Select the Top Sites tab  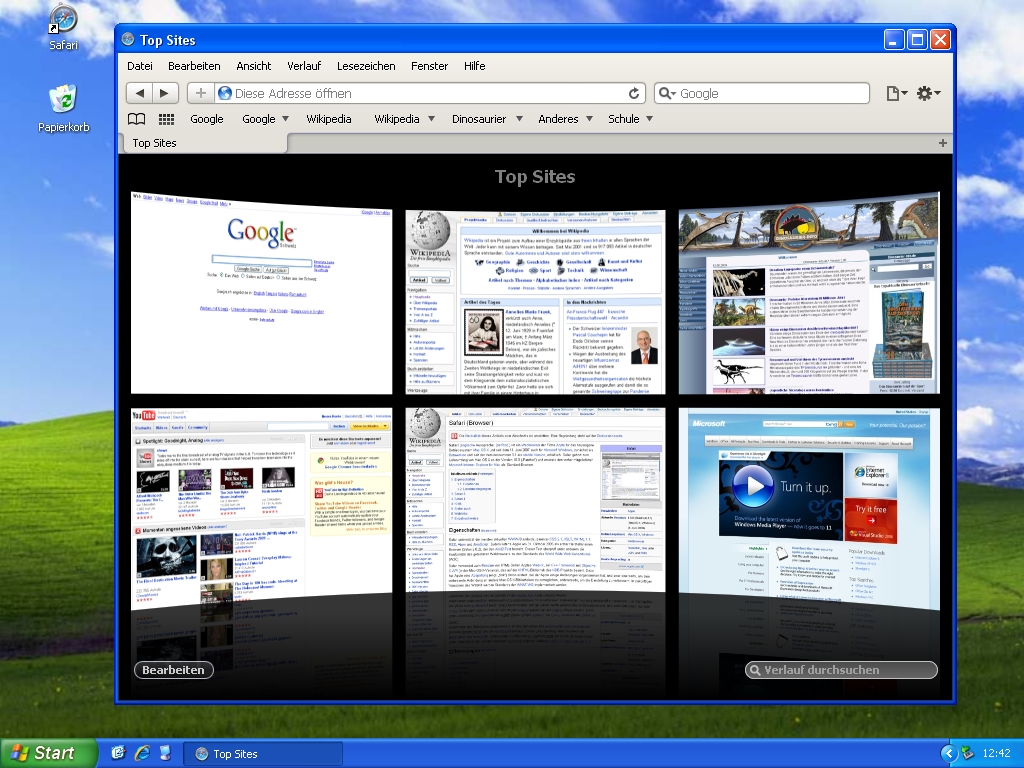[204, 143]
